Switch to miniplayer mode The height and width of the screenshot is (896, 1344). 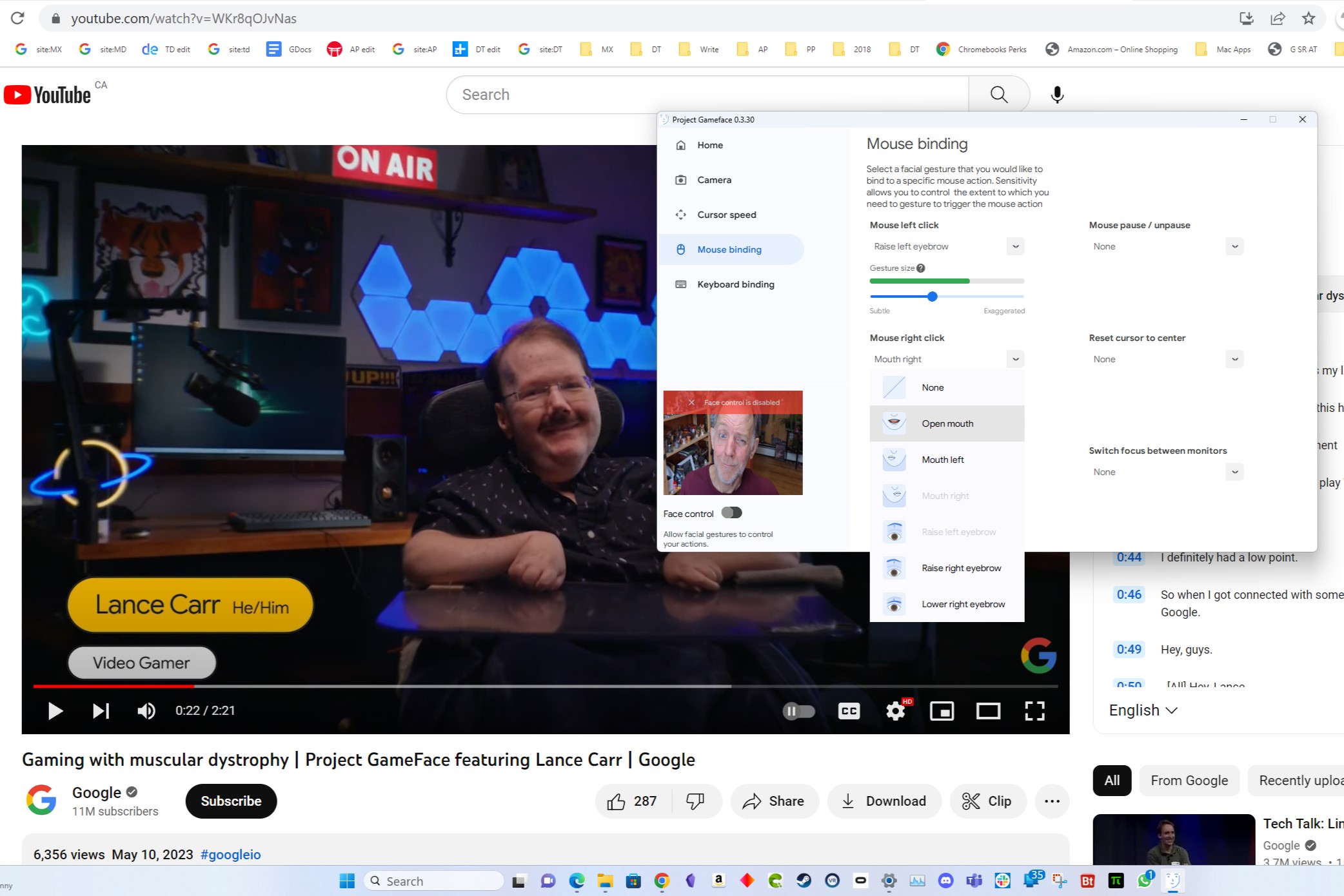[x=942, y=711]
